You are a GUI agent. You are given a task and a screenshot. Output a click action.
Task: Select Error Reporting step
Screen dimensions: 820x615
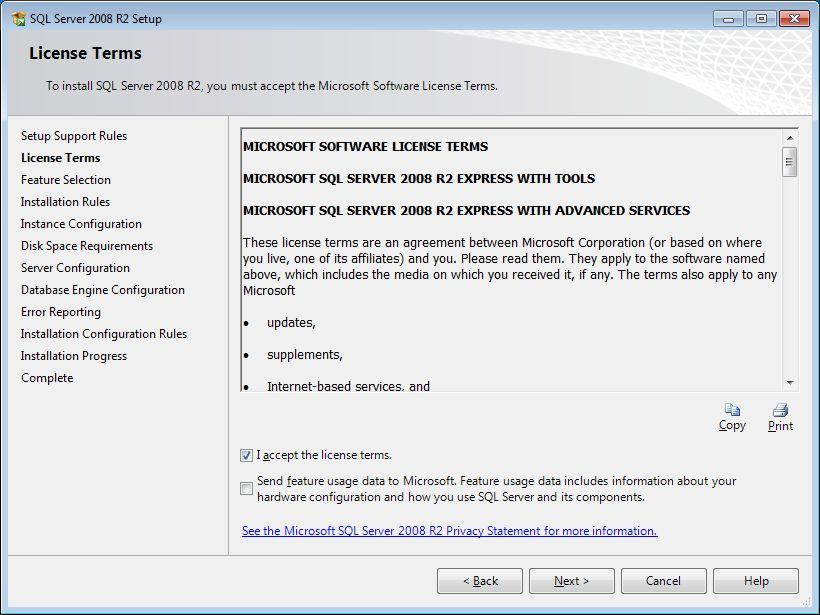pyautogui.click(x=61, y=312)
